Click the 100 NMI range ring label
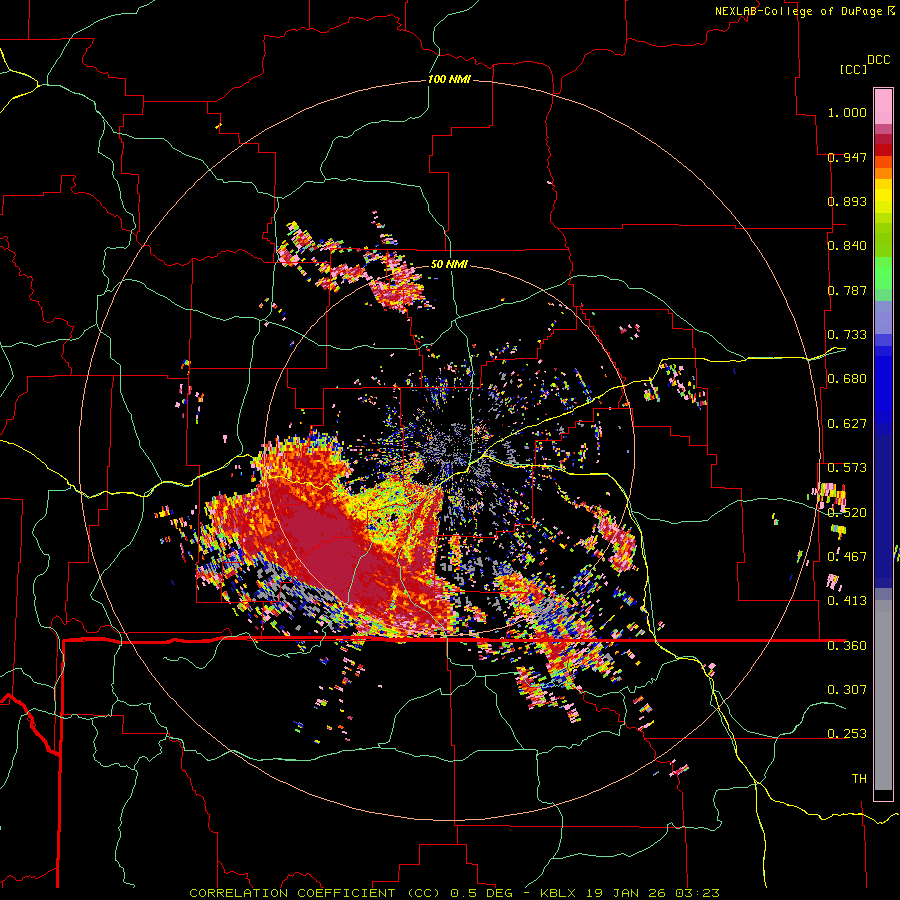Image resolution: width=900 pixels, height=900 pixels. click(x=449, y=79)
